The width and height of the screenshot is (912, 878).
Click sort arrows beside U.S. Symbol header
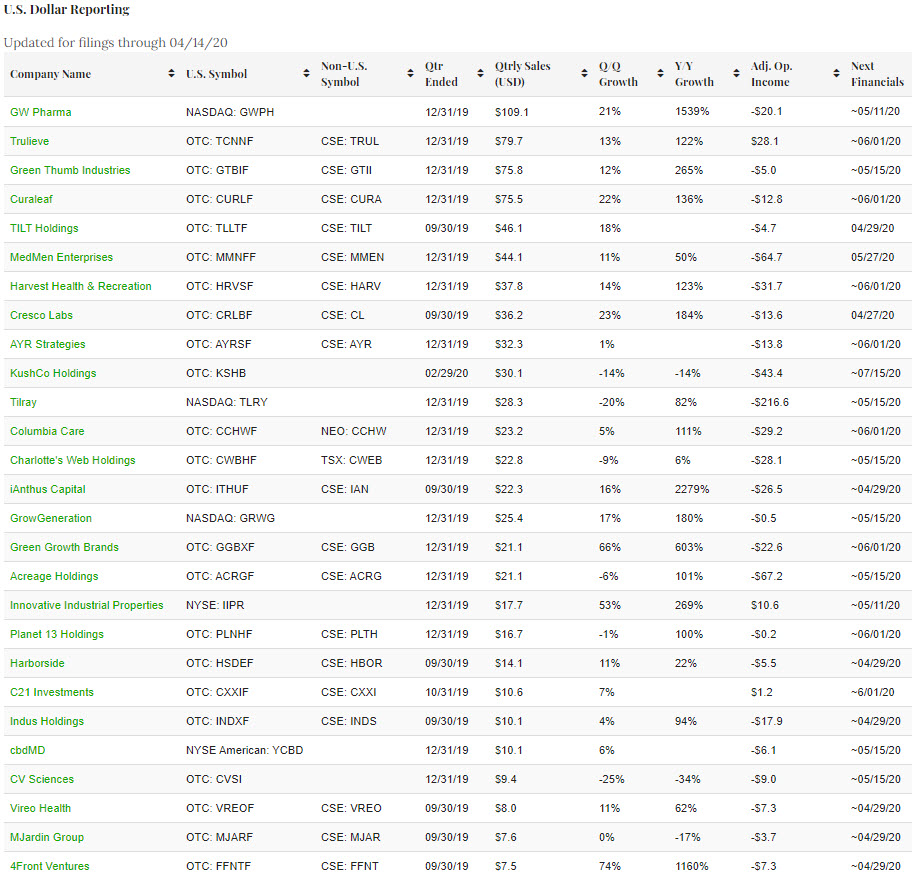(306, 75)
